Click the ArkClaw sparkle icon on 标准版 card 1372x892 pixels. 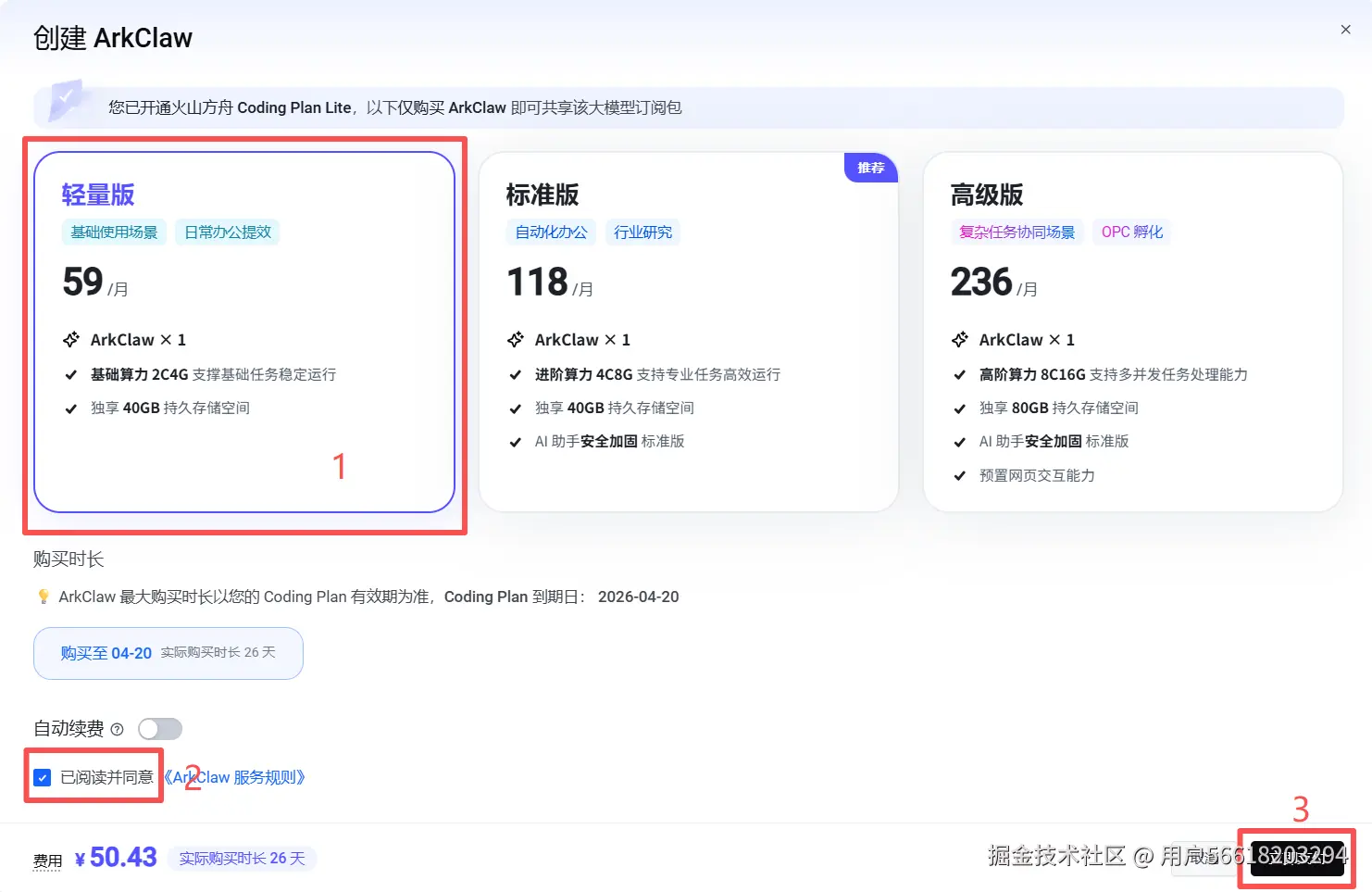(x=516, y=339)
